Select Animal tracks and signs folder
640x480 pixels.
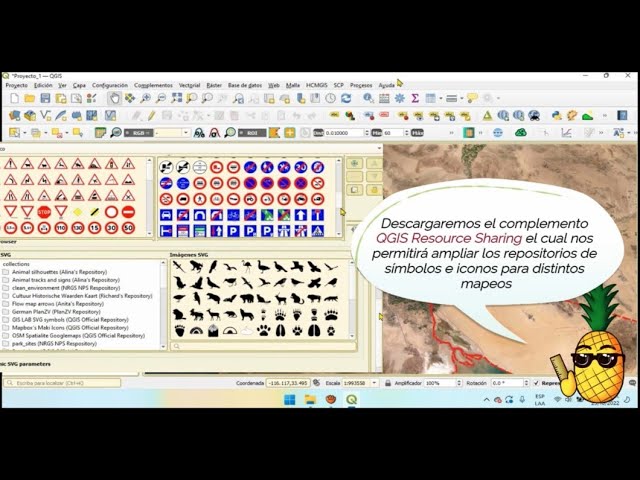pos(65,280)
